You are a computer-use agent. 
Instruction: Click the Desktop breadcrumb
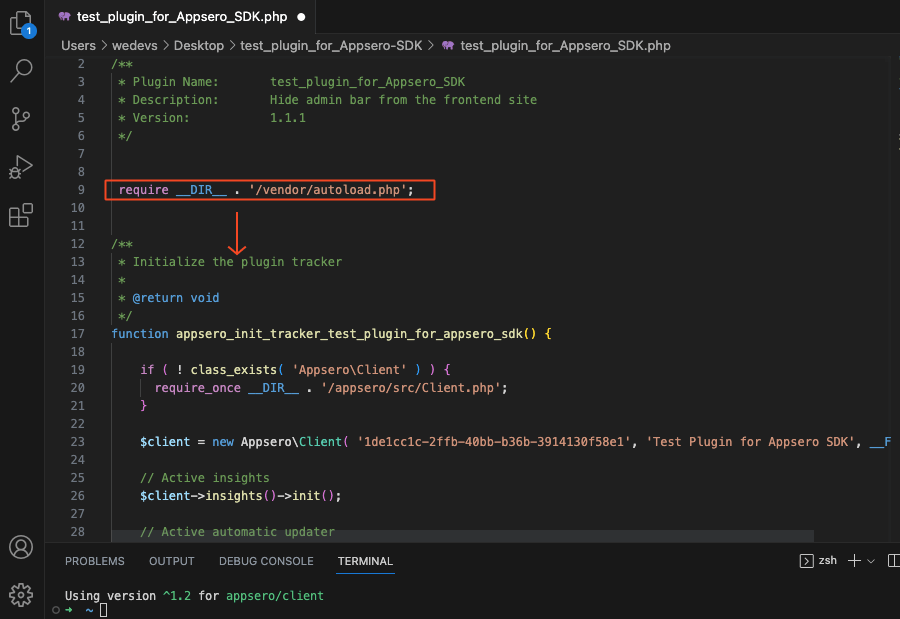click(199, 45)
